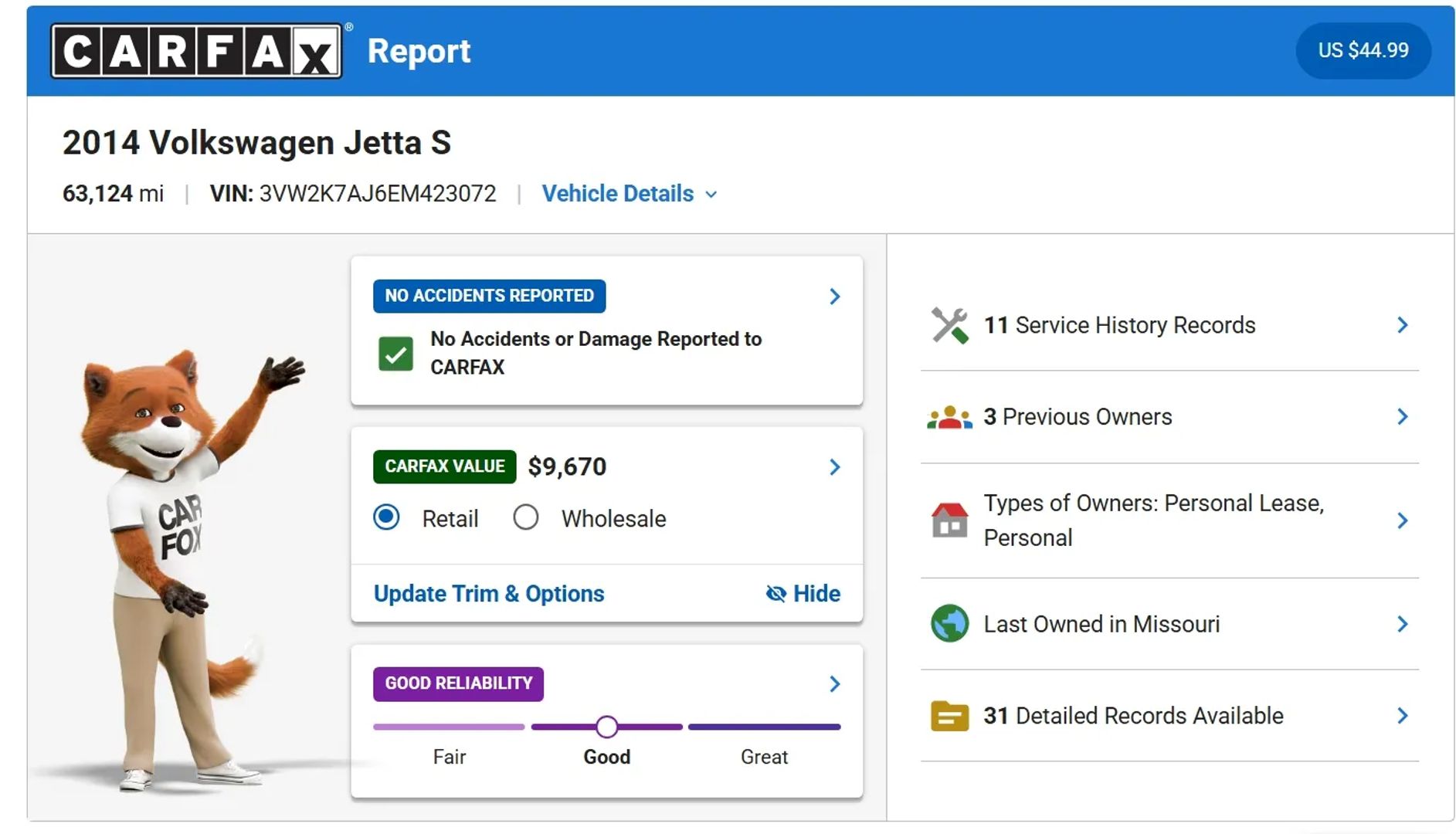Select the Retail value radio button
Image resolution: width=1456 pixels, height=834 pixels.
tap(386, 517)
